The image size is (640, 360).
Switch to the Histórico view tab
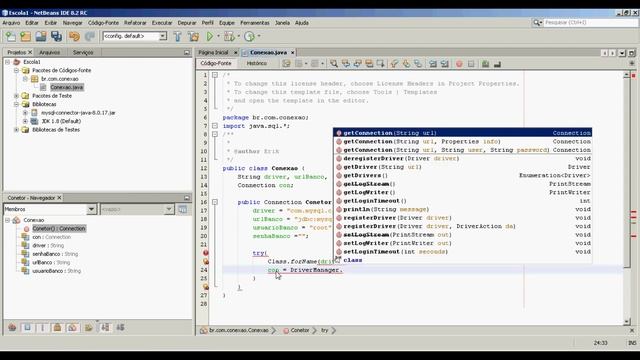[257, 63]
